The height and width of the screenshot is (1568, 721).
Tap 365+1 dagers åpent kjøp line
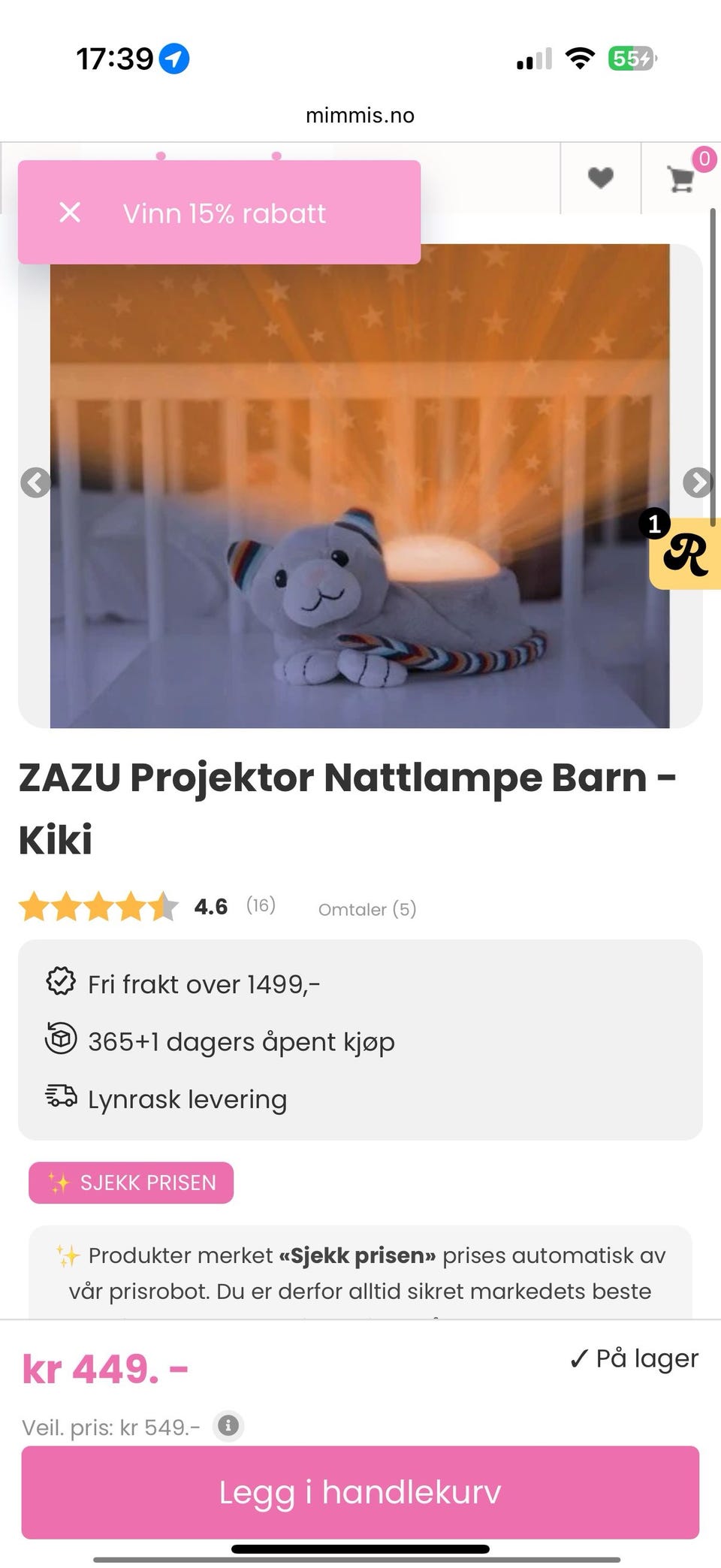[x=220, y=1041]
